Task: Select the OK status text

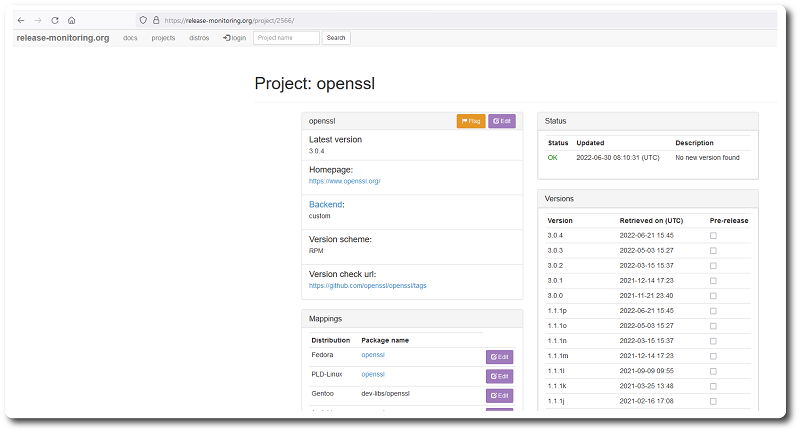Action: coord(553,158)
